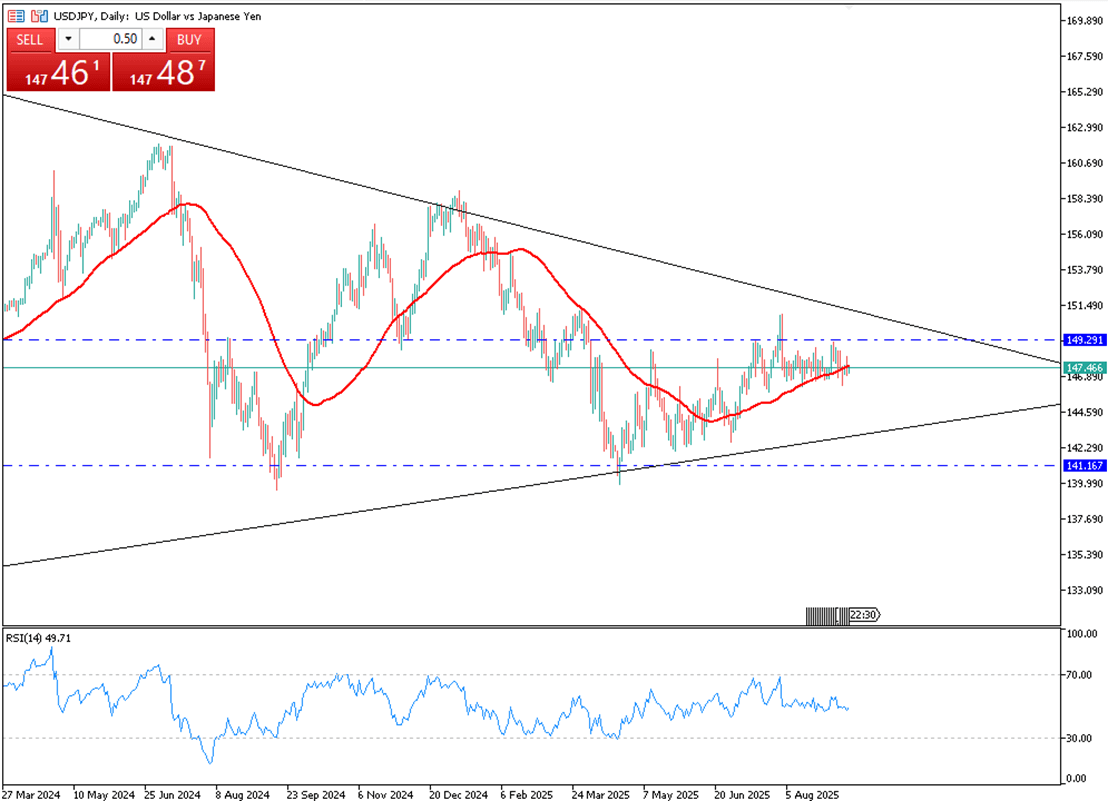Click the 5 Aug 2025 date label
The width and height of the screenshot is (1108, 801).
tap(812, 794)
